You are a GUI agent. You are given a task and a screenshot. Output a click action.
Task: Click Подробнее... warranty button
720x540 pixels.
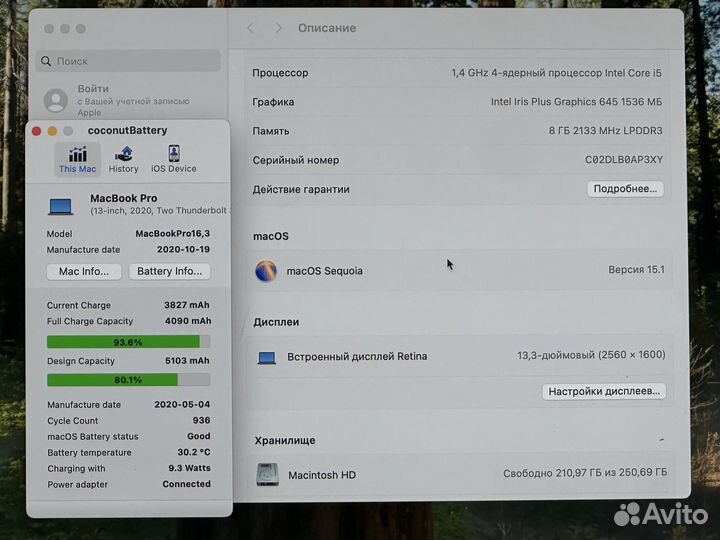pos(625,189)
